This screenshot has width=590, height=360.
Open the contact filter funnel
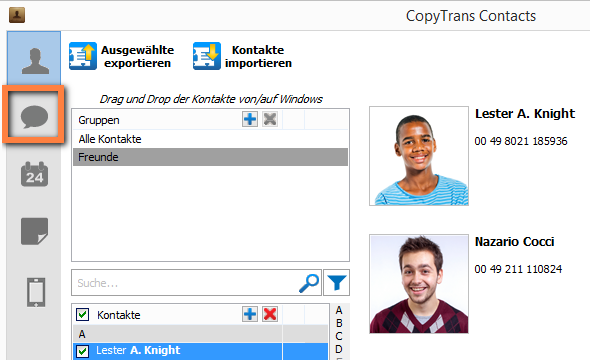[336, 283]
